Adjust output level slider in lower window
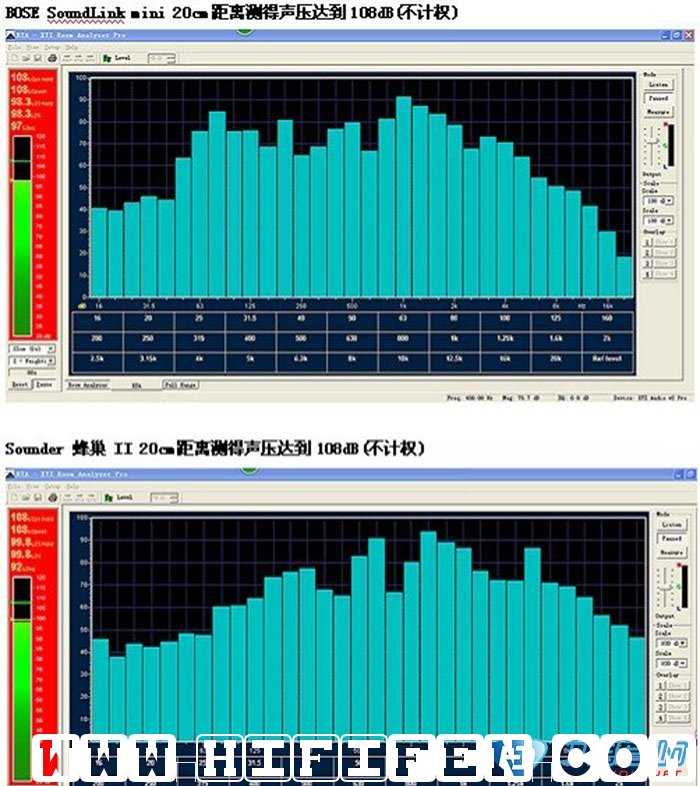 [665, 587]
